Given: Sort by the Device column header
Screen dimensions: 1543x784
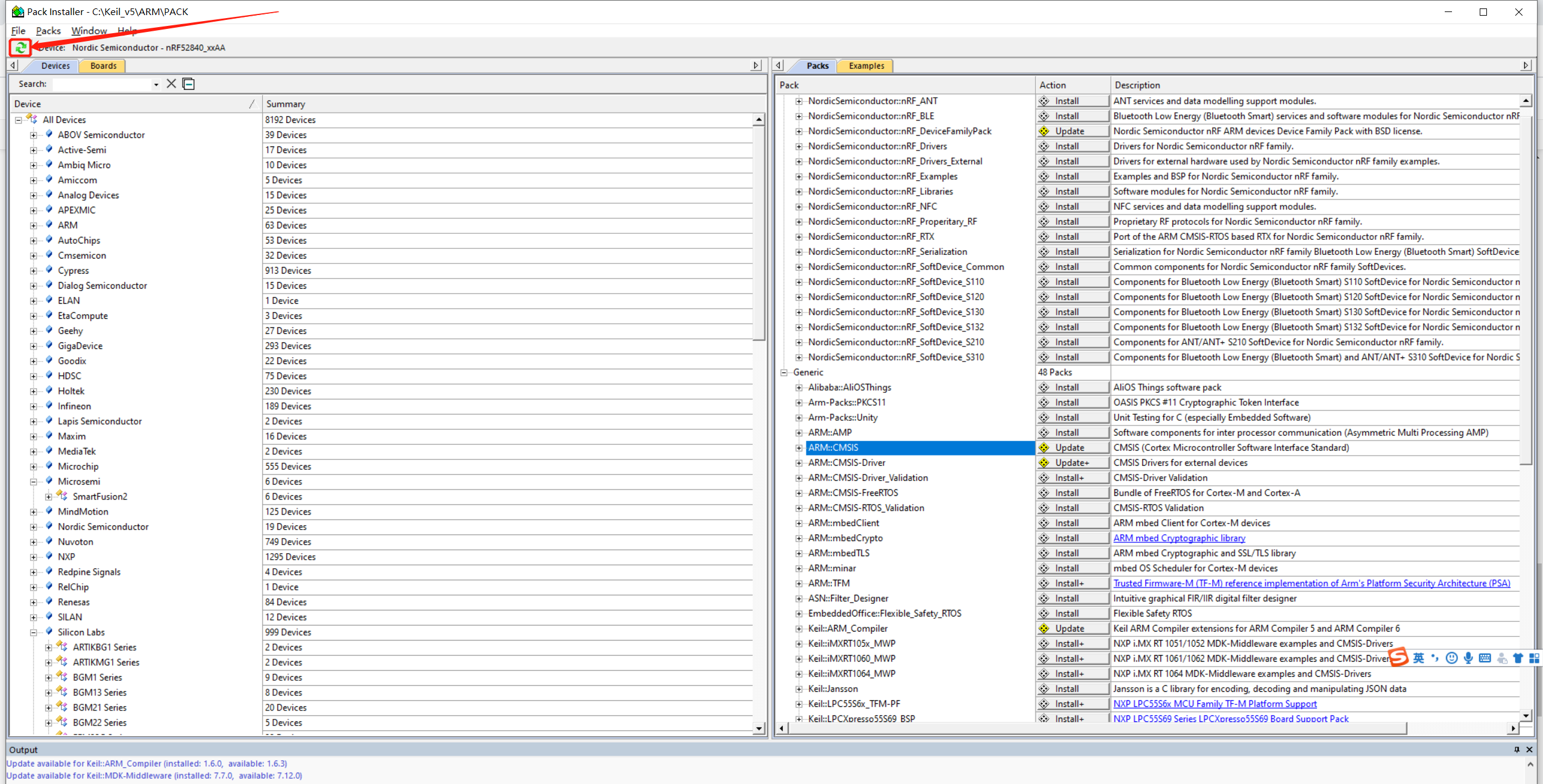Looking at the screenshot, I should pos(136,104).
